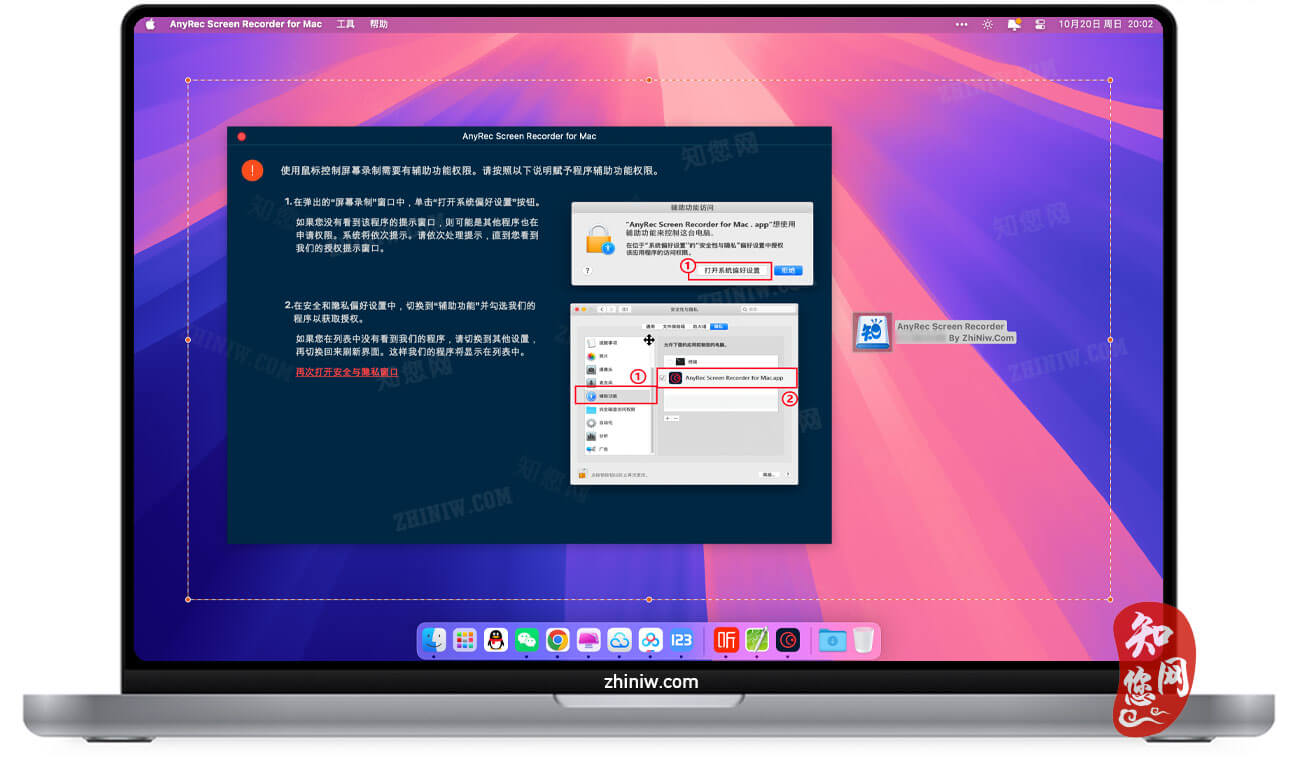Click the Security & Privacy settings illustration
The width and height of the screenshot is (1298, 779).
point(684,394)
